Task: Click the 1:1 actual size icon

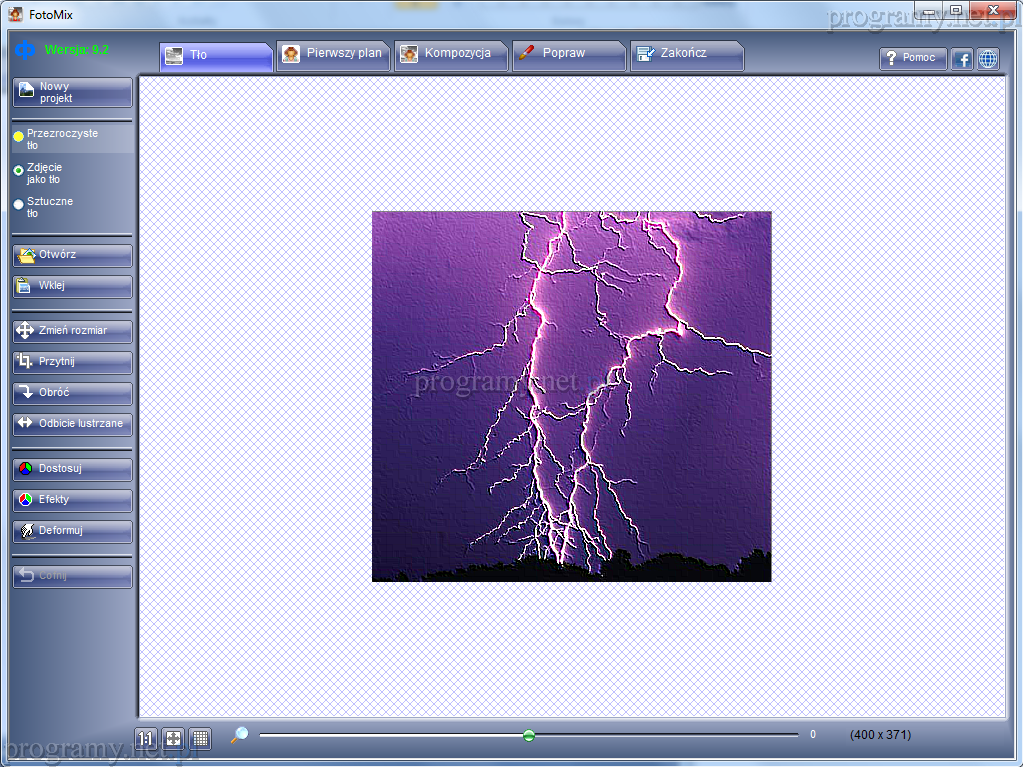Action: [146, 738]
